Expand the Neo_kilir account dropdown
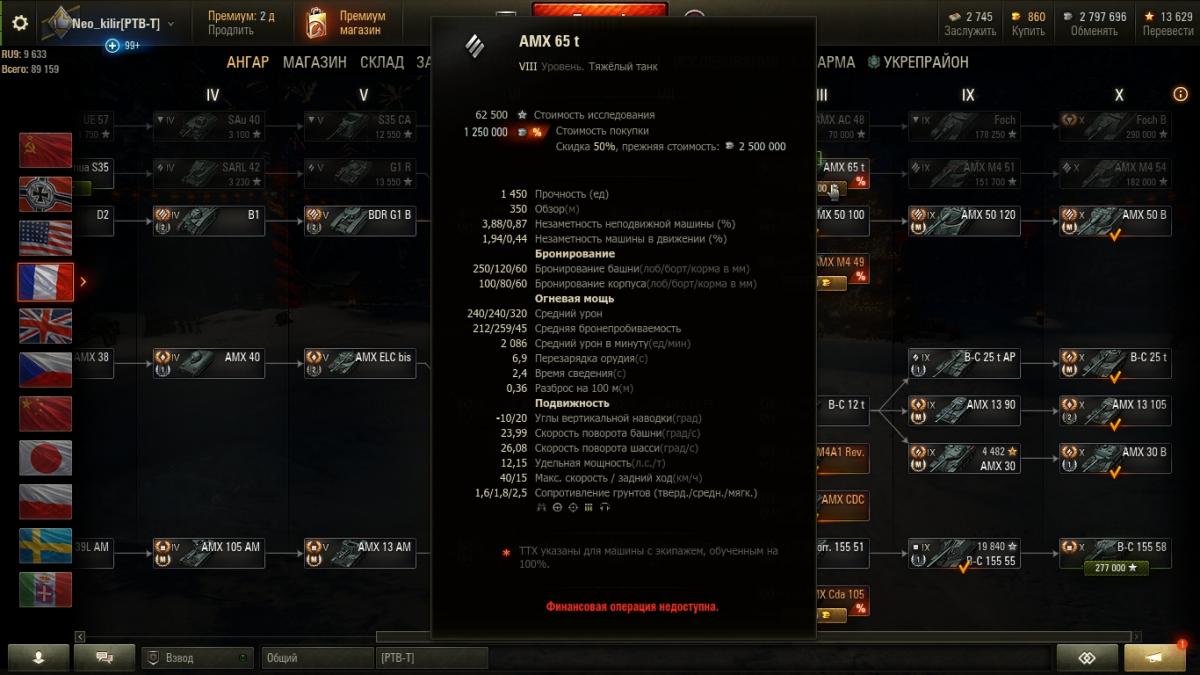This screenshot has width=1200, height=675. [x=170, y=23]
